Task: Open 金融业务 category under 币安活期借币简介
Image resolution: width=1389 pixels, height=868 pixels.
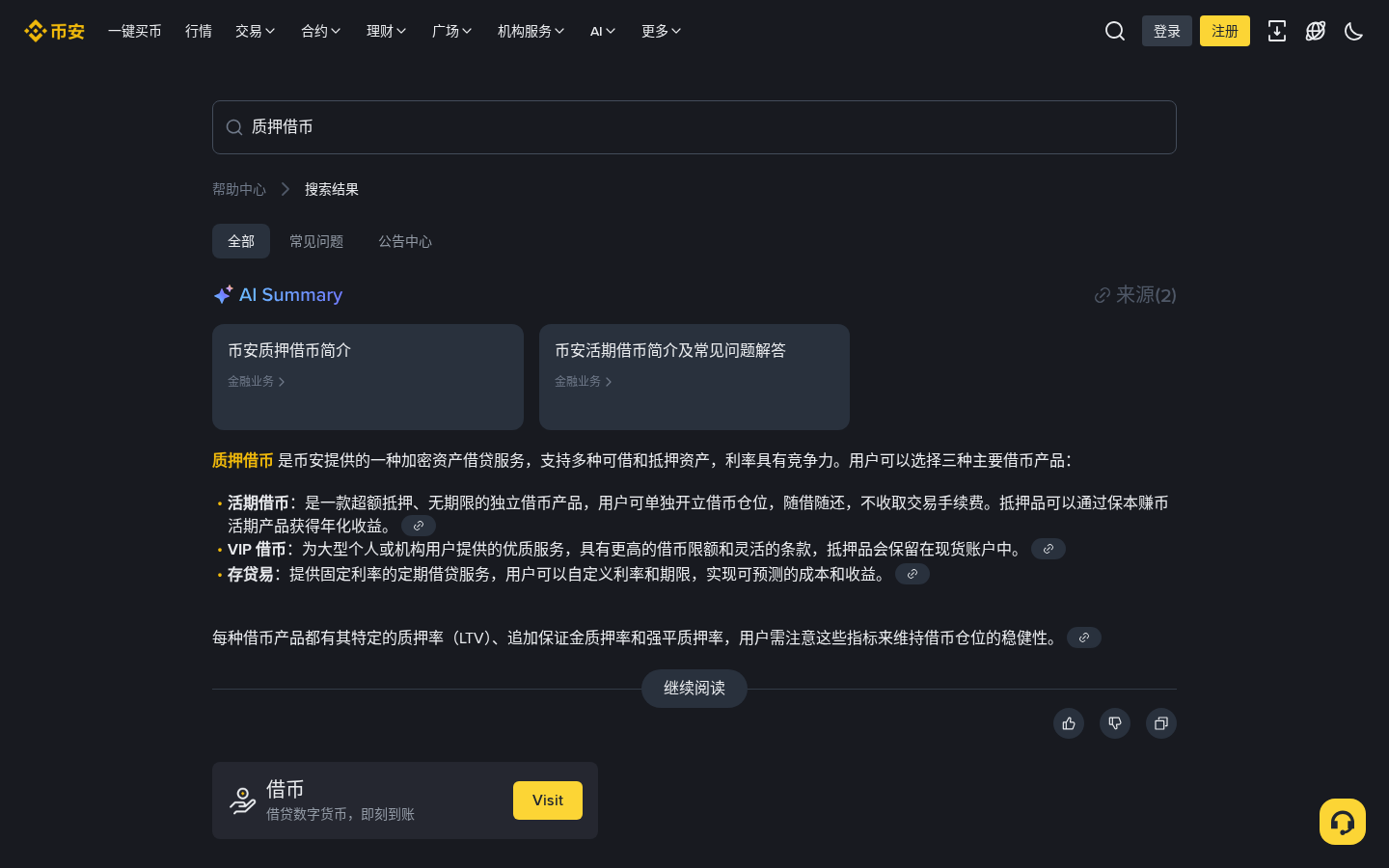Action: (584, 381)
